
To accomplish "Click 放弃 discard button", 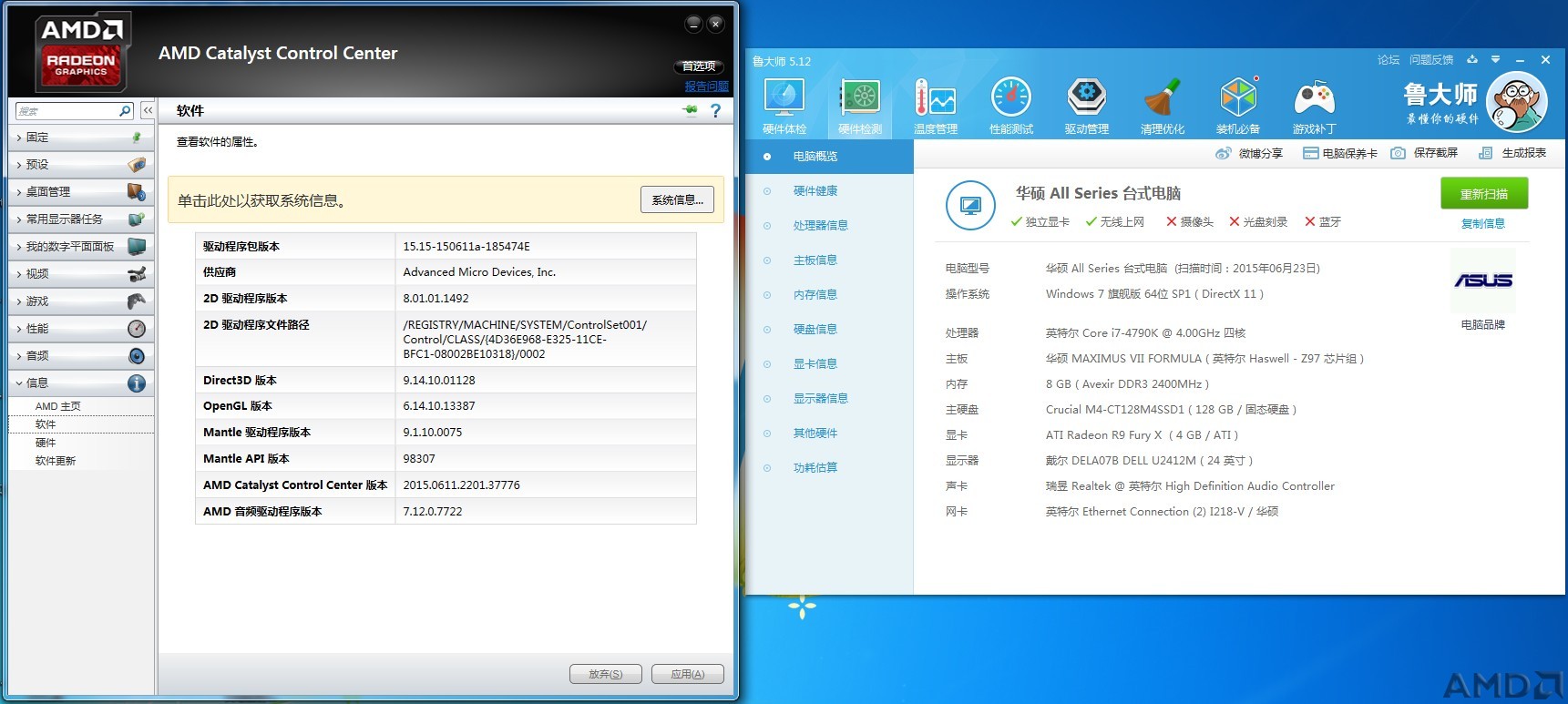I will pos(606,674).
